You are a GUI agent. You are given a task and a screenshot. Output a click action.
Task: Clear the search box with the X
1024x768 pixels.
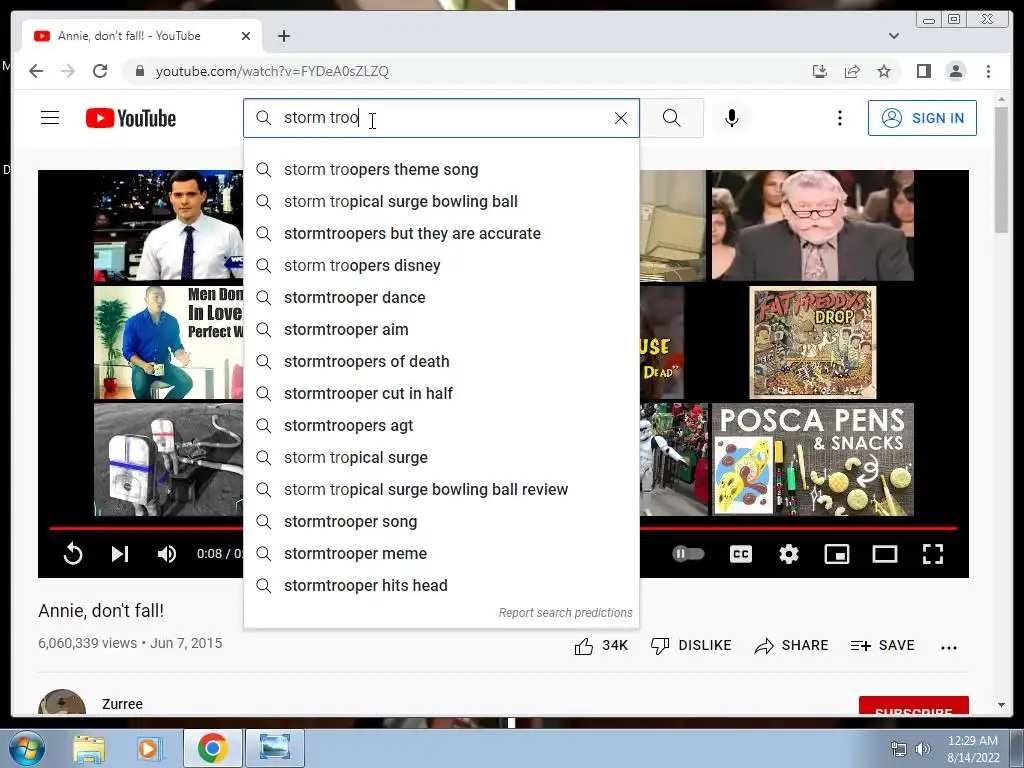[x=620, y=118]
